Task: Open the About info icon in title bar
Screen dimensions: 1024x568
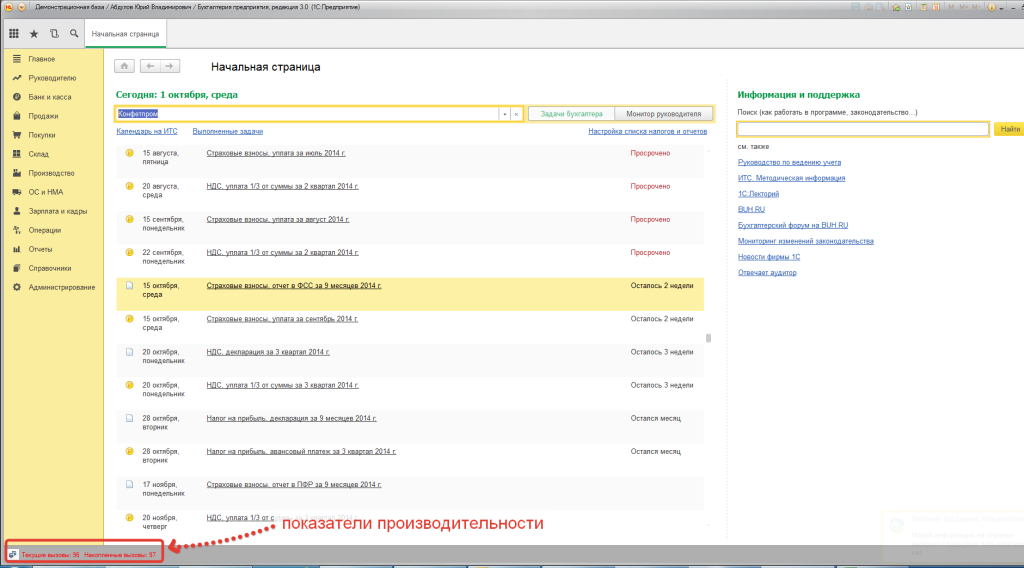Action: [x=991, y=7]
